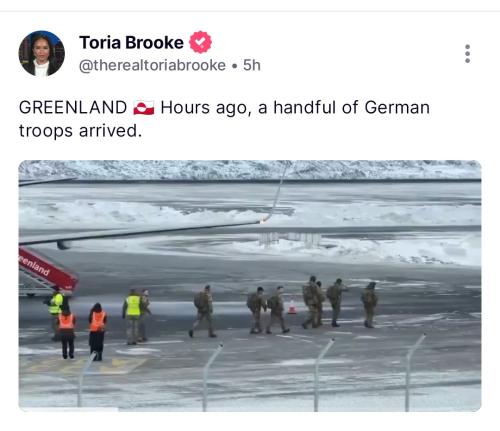The height and width of the screenshot is (431, 500).
Task: Click the orange traffic cone in the video
Action: [x=292, y=307]
